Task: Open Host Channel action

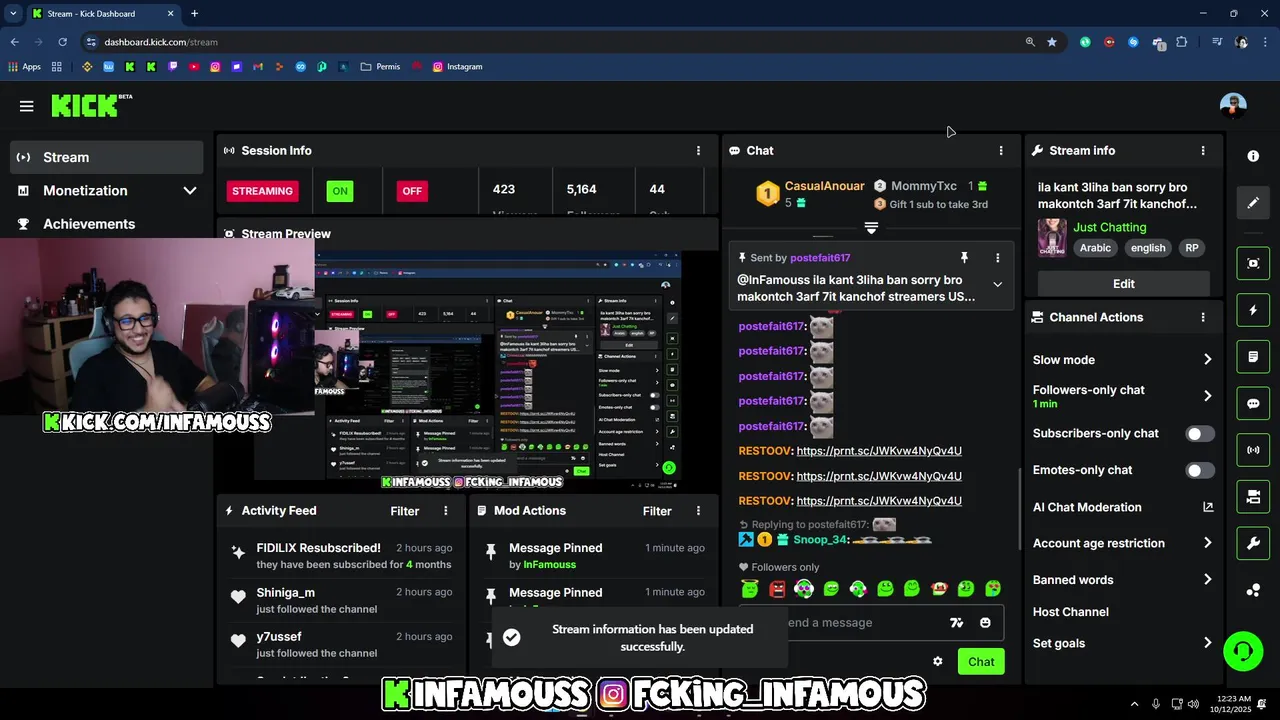Action: click(1071, 612)
